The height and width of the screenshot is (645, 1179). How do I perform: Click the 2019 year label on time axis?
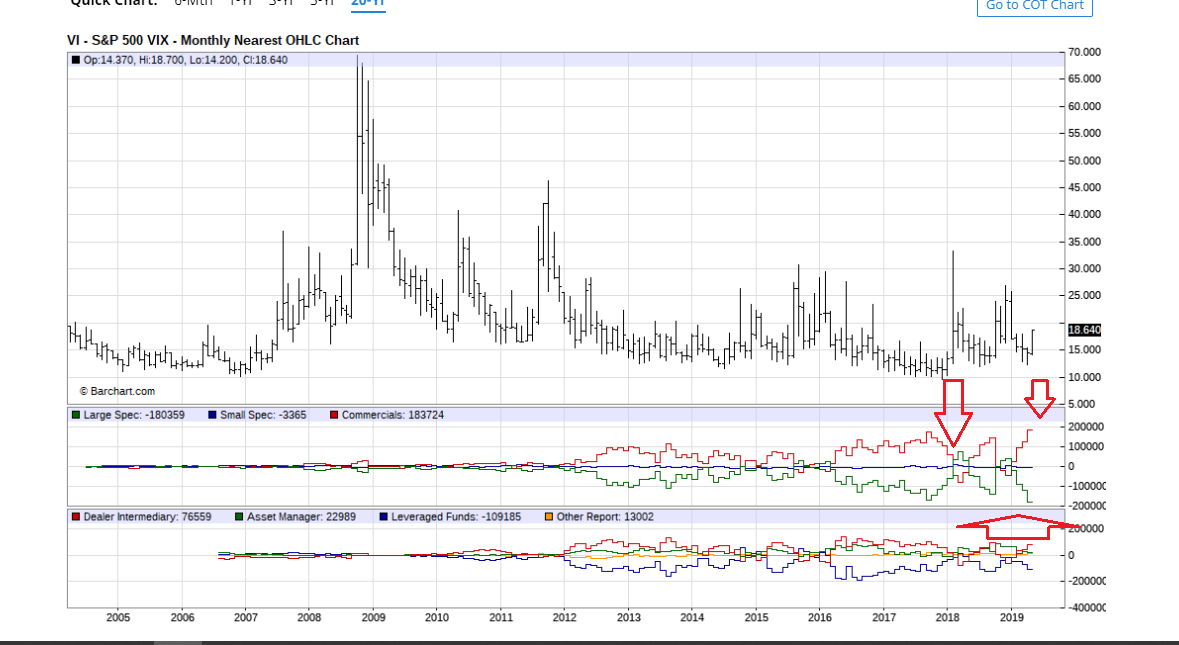coord(1012,618)
